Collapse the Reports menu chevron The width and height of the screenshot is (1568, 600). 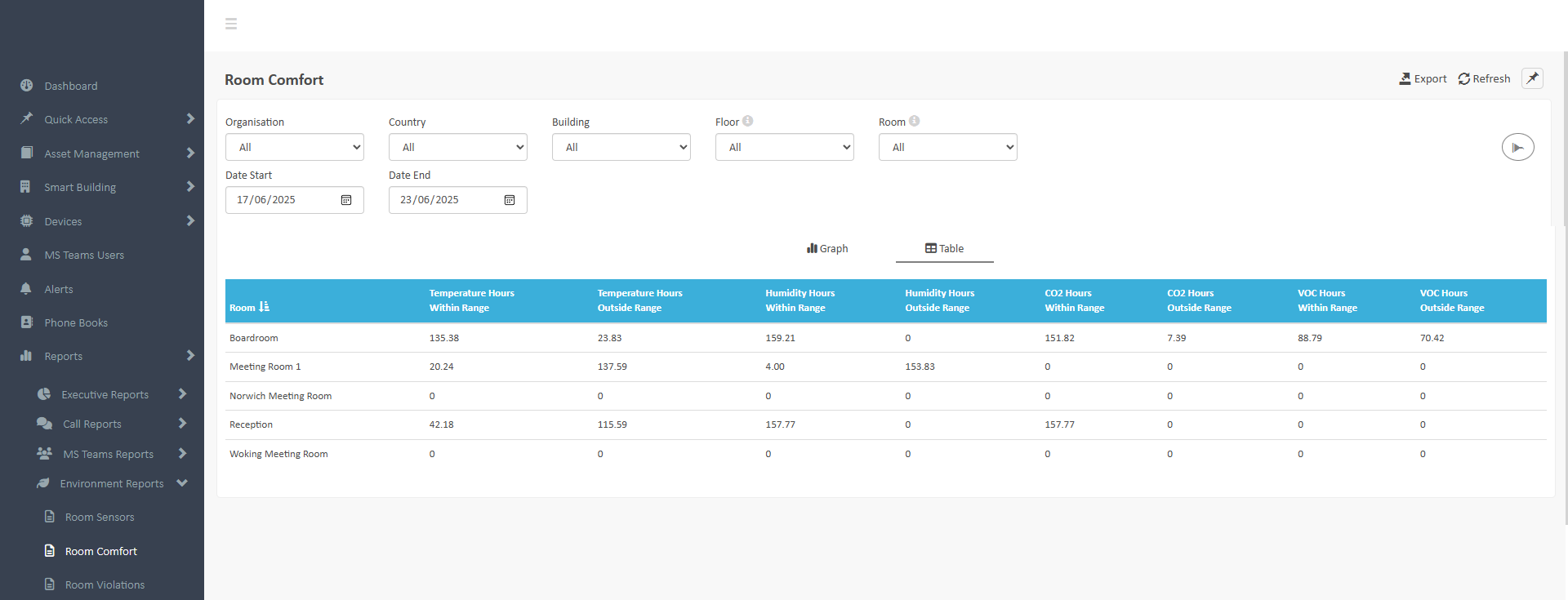pos(190,355)
